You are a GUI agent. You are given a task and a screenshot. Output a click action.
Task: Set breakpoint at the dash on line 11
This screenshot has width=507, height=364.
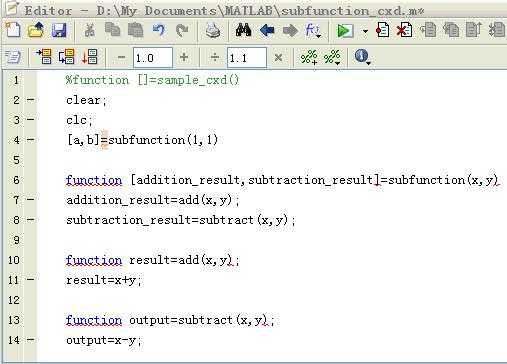point(31,279)
